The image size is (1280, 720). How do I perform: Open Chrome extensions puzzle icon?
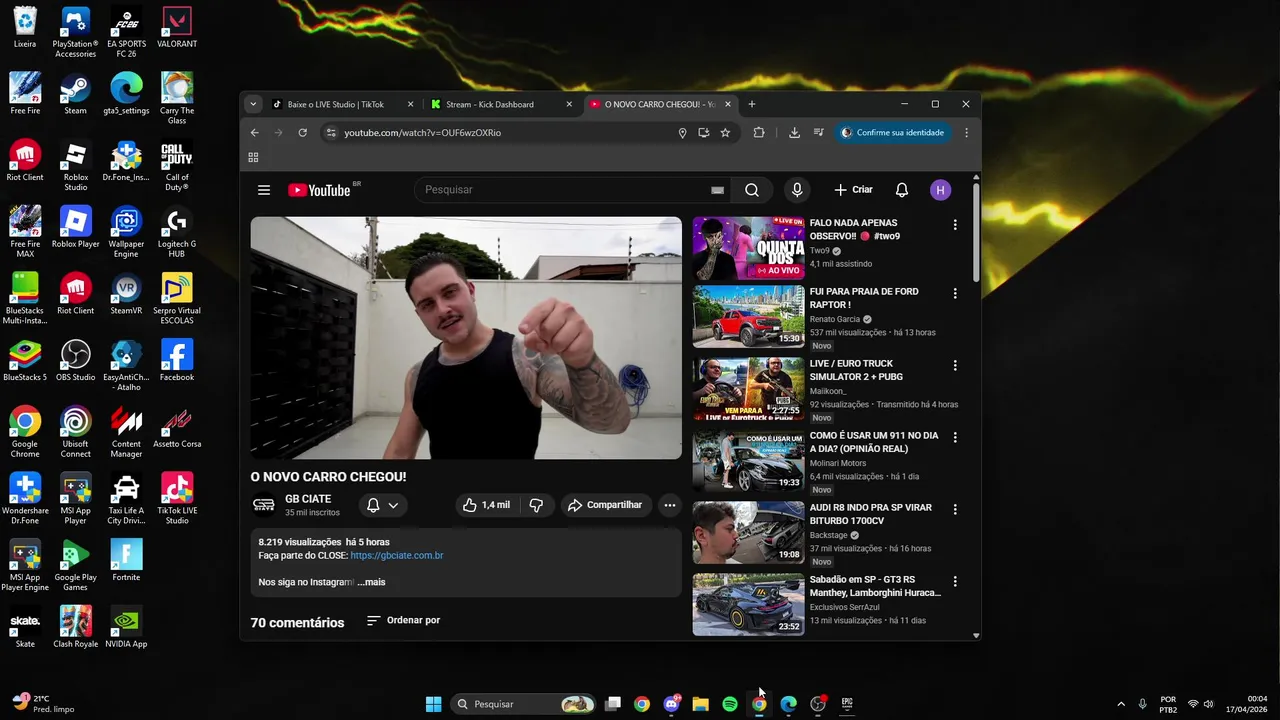pos(759,132)
